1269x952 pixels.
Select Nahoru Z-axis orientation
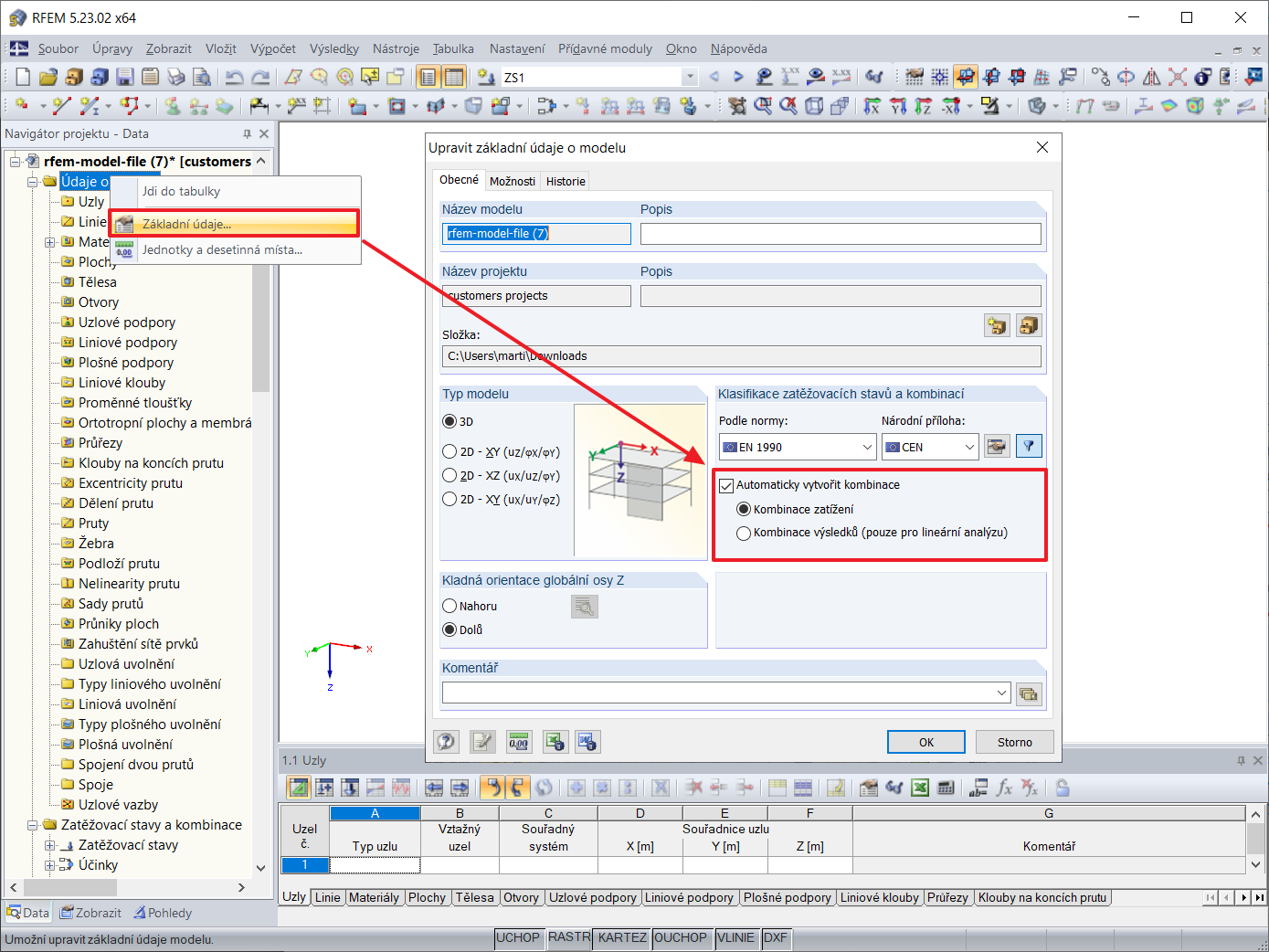[449, 607]
